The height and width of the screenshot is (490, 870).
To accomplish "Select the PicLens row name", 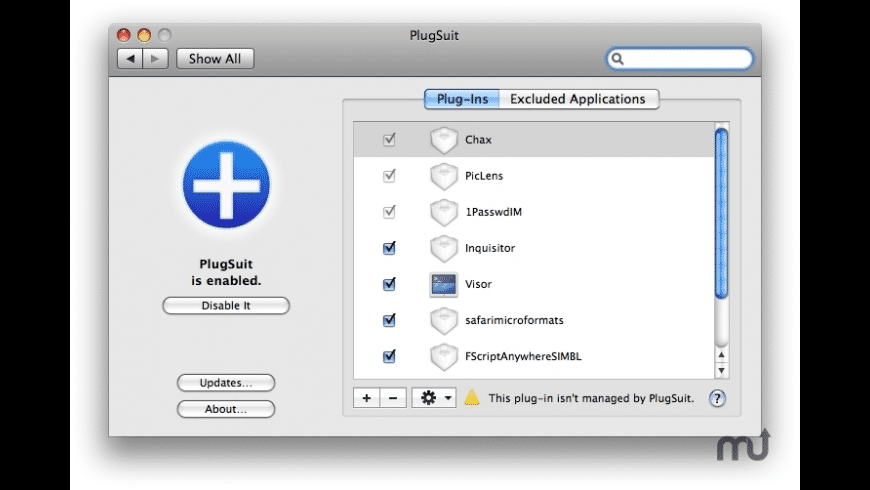I will [484, 175].
